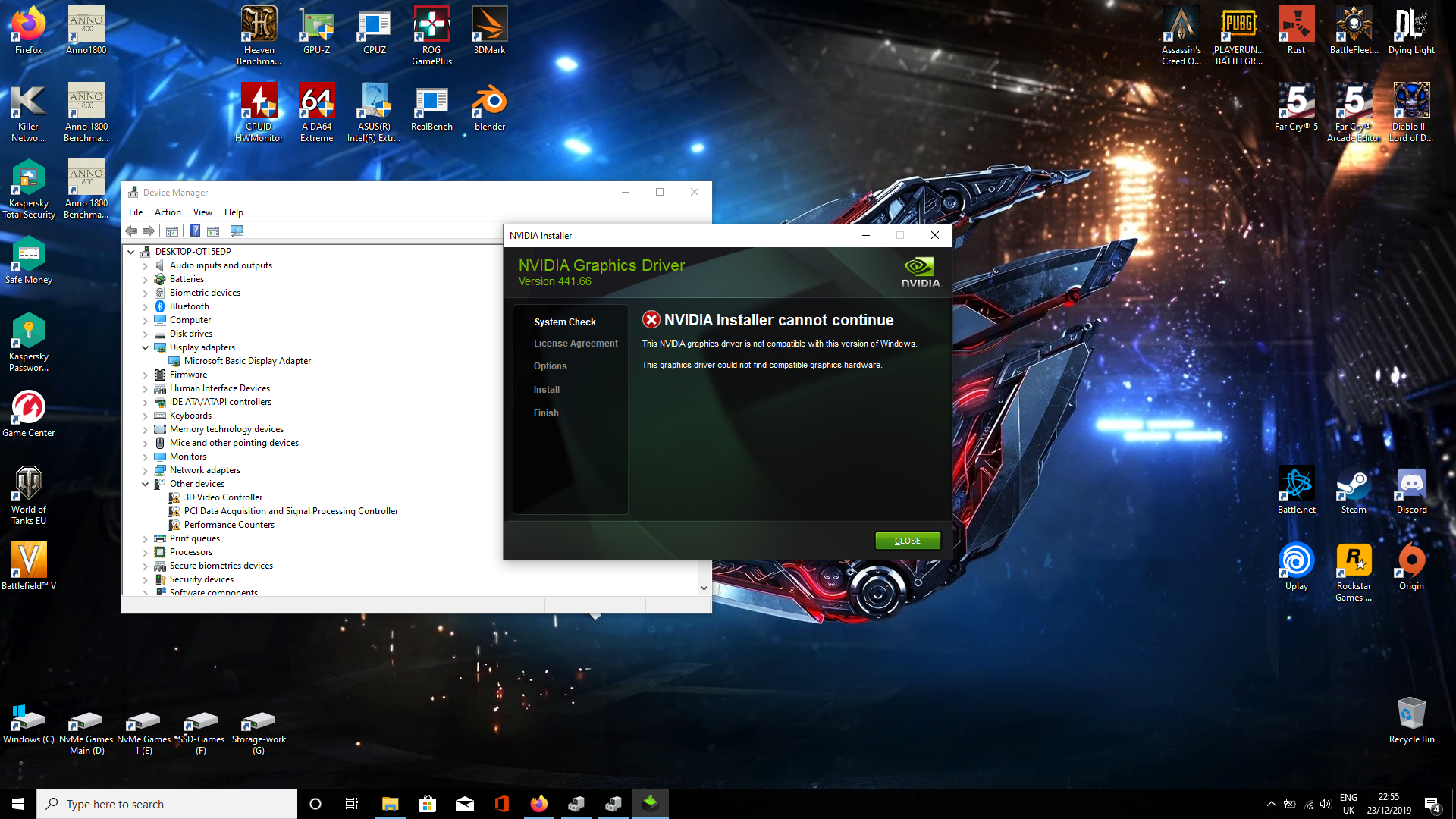This screenshot has width=1456, height=819.
Task: Expand the Keyboards category
Action: coord(145,416)
